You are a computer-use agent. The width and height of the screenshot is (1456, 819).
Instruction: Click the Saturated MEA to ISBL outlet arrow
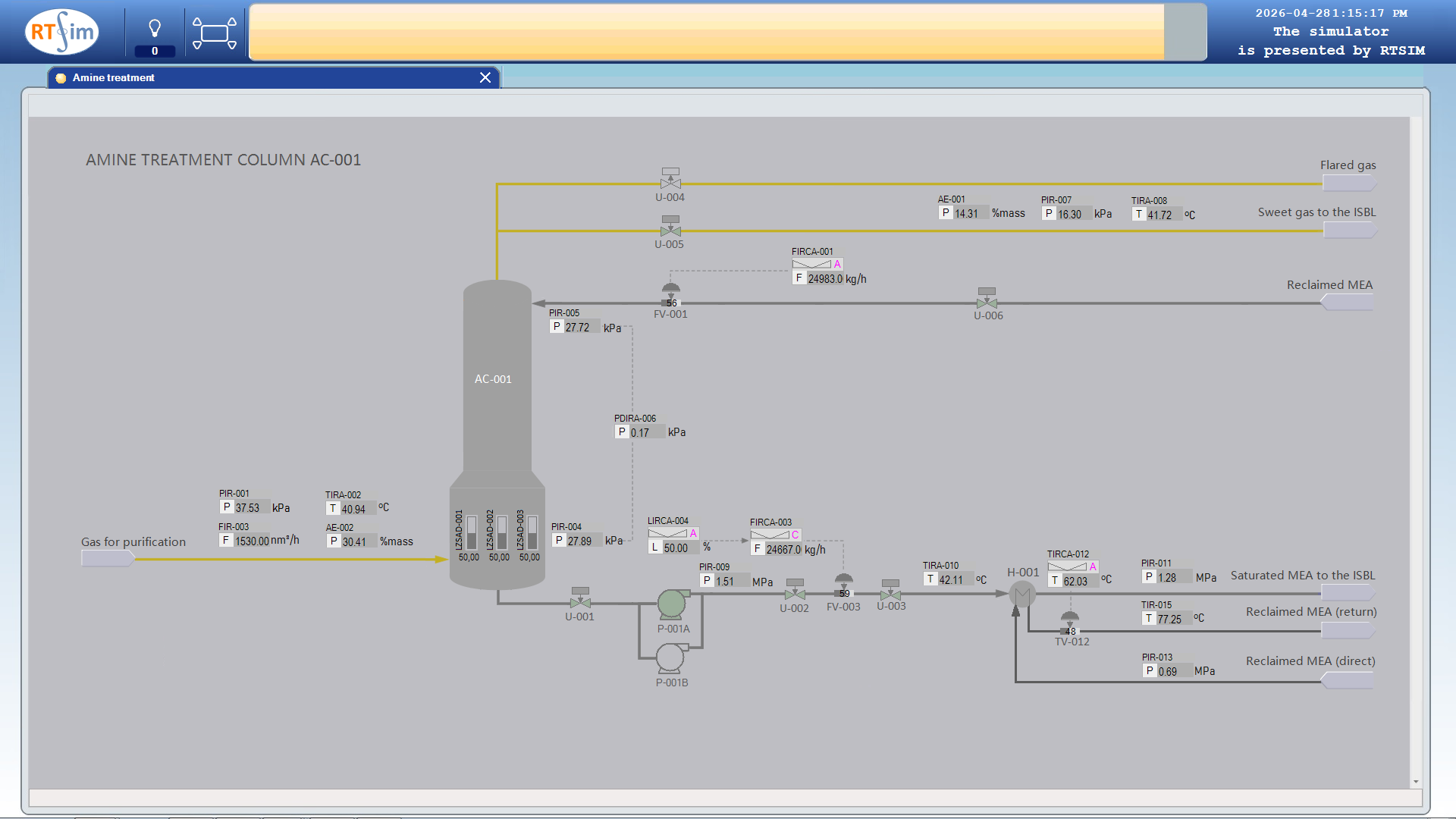click(x=1350, y=593)
